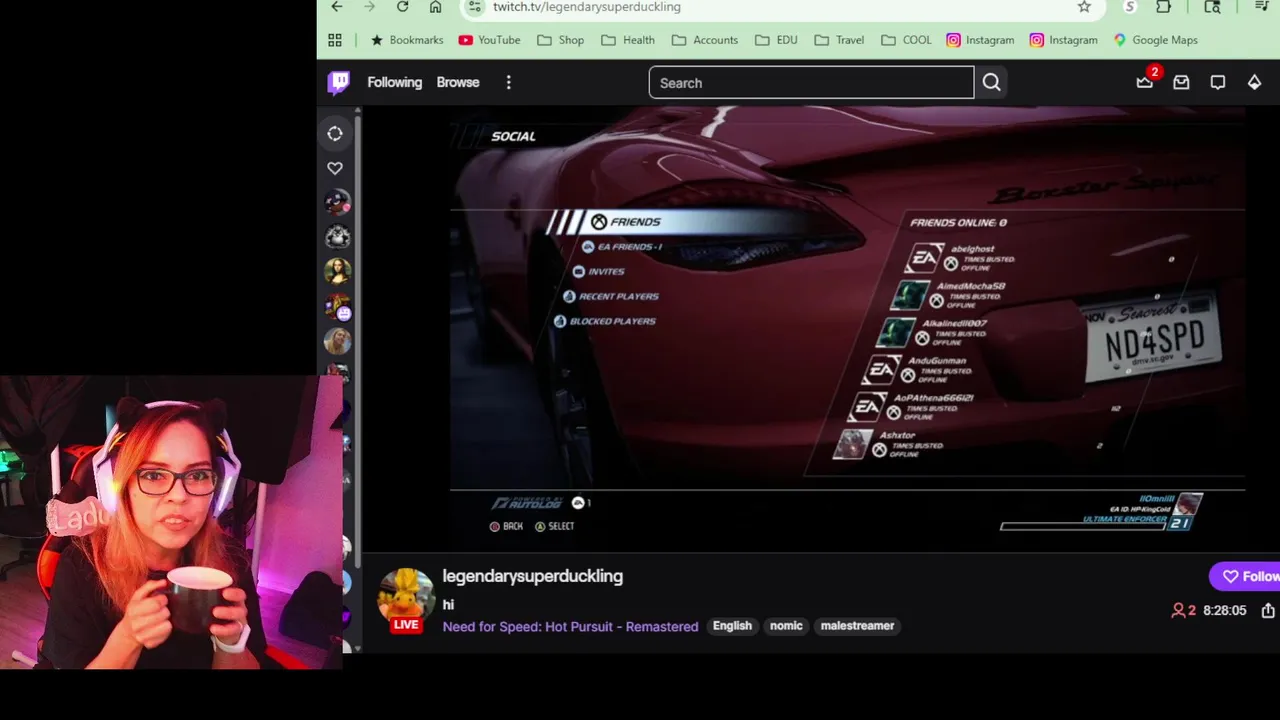
Task: Click the Autolog logo in the game
Action: [526, 503]
